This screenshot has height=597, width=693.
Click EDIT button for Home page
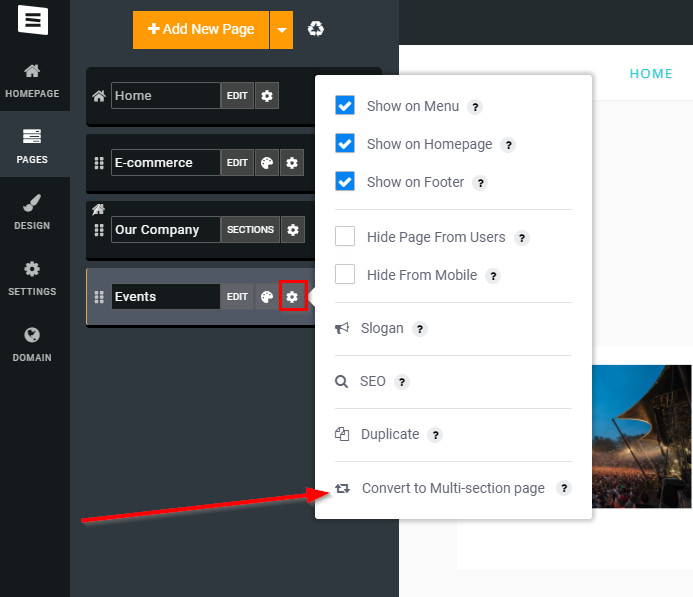pyautogui.click(x=237, y=95)
